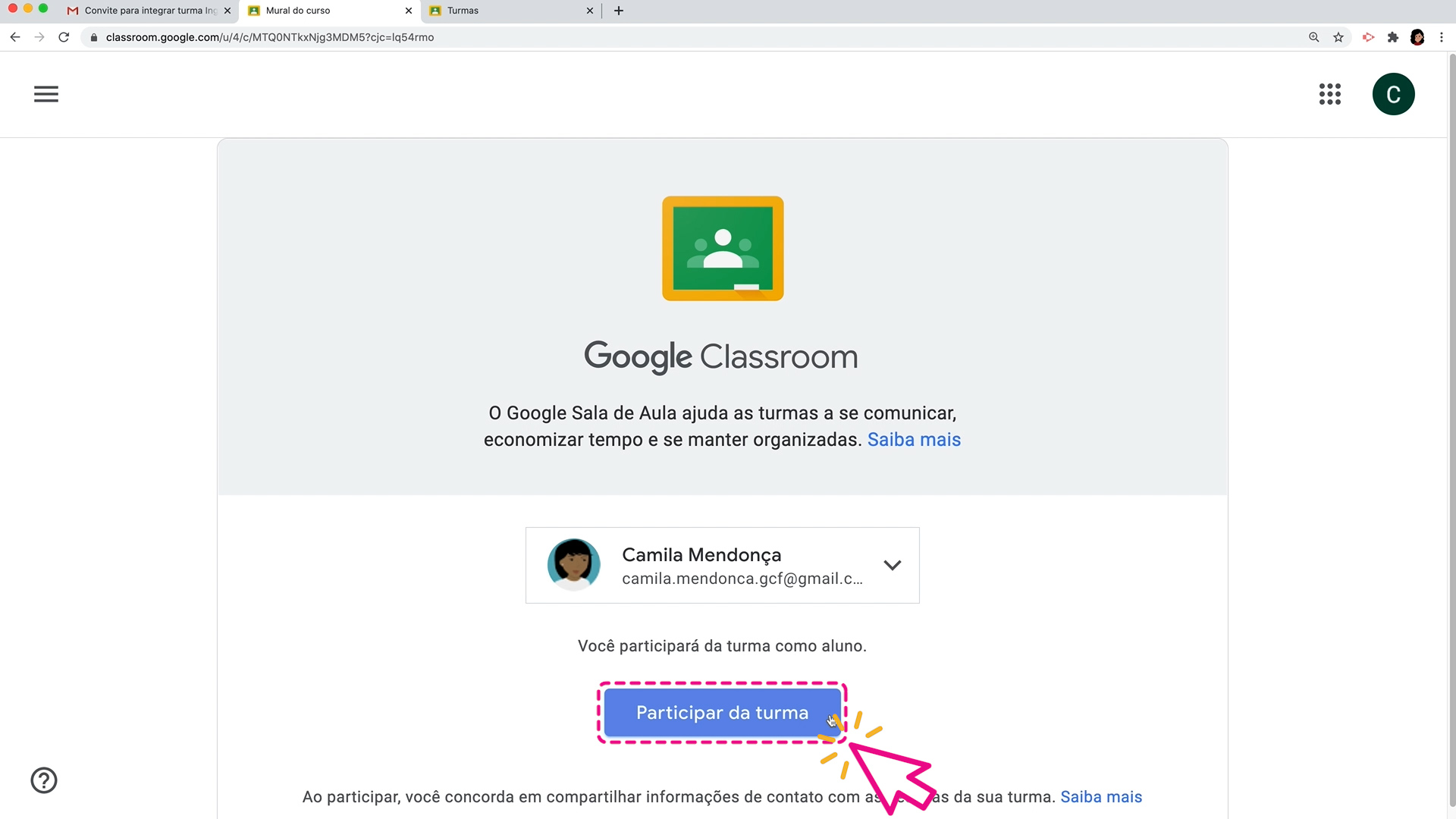Click the page zoom magnifier icon
The width and height of the screenshot is (1456, 819).
(1313, 36)
